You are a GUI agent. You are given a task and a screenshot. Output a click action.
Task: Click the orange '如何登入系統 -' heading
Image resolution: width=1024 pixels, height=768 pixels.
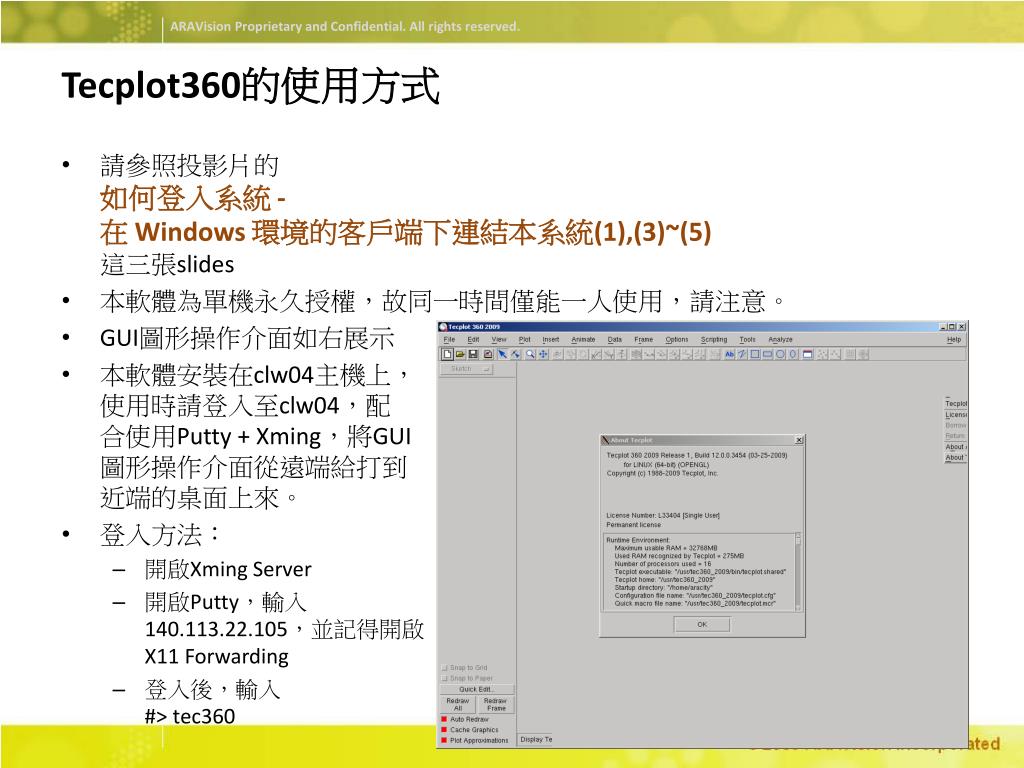tap(192, 199)
